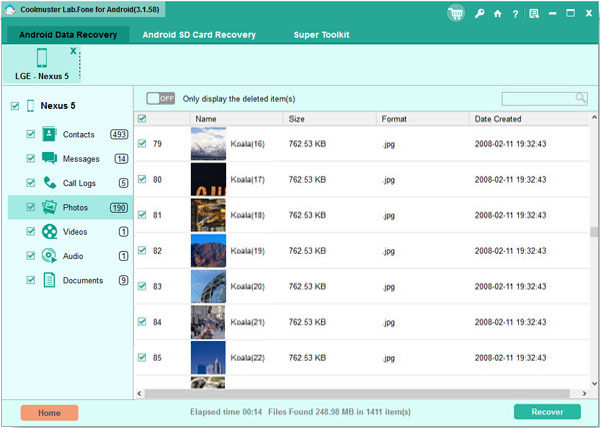Open help question mark icon
Screen dimensions: 600x428
click(x=515, y=14)
